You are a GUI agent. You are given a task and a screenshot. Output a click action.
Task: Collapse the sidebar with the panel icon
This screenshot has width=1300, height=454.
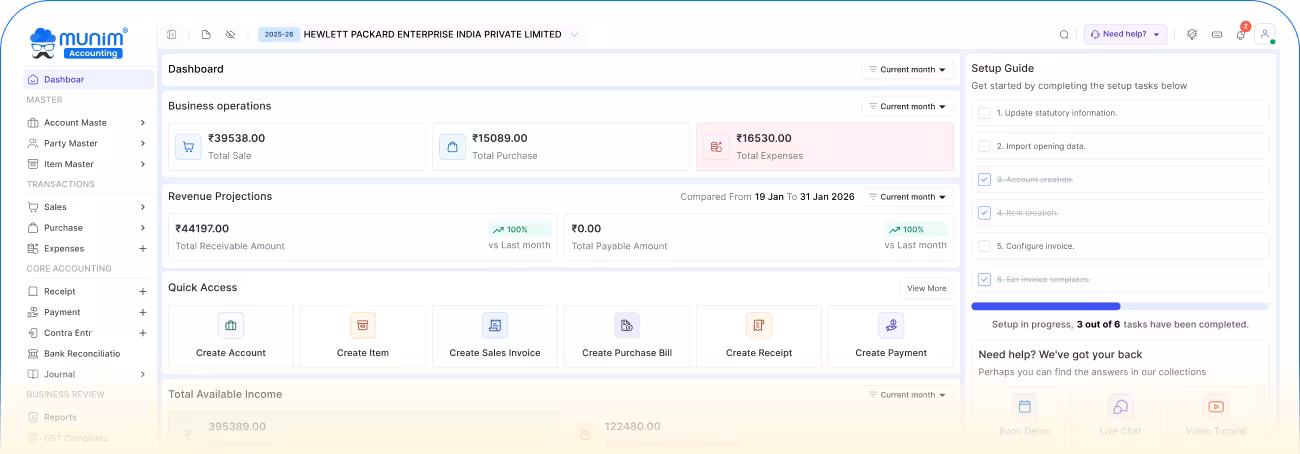pos(172,34)
